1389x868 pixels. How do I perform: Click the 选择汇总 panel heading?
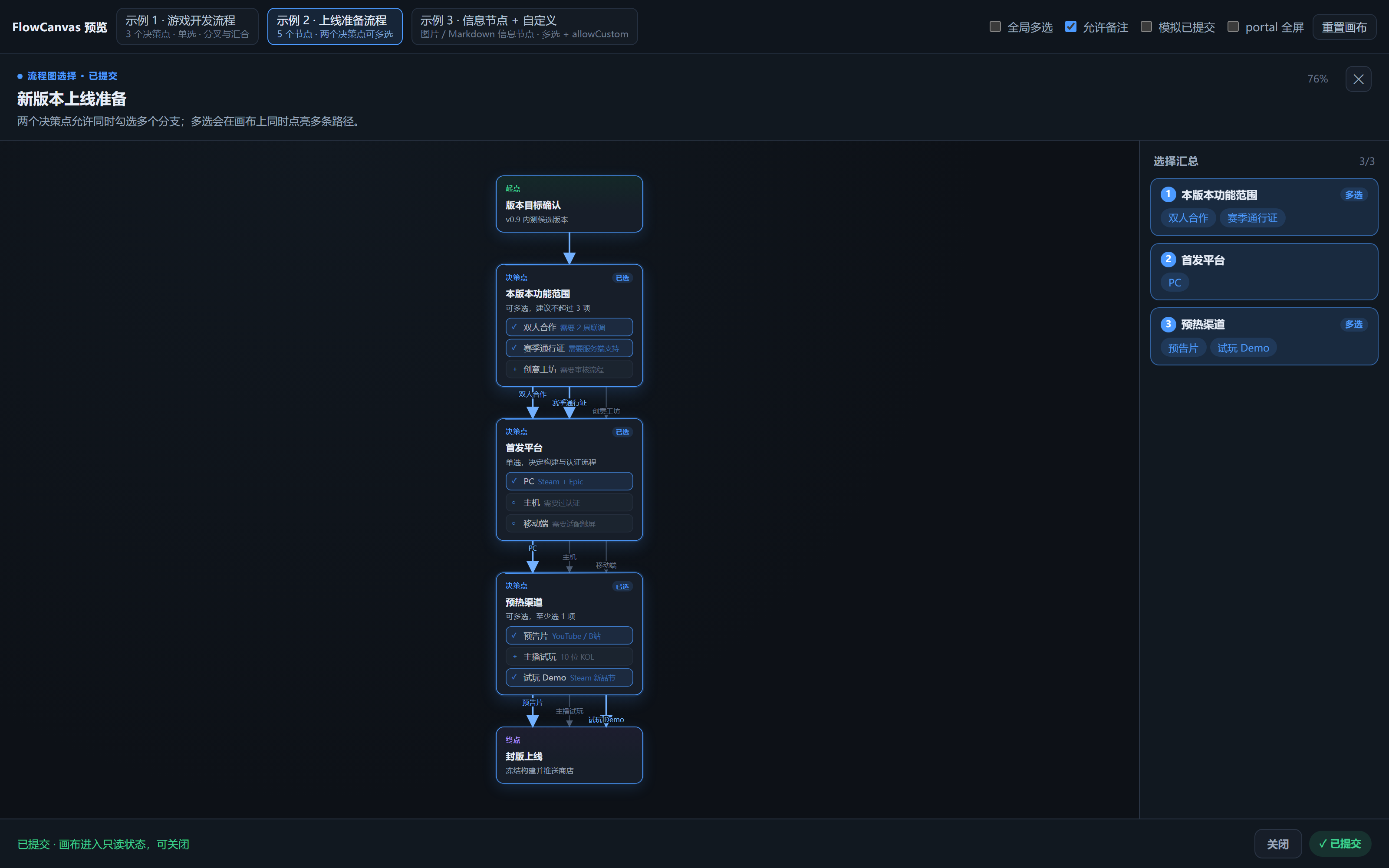(x=1175, y=161)
